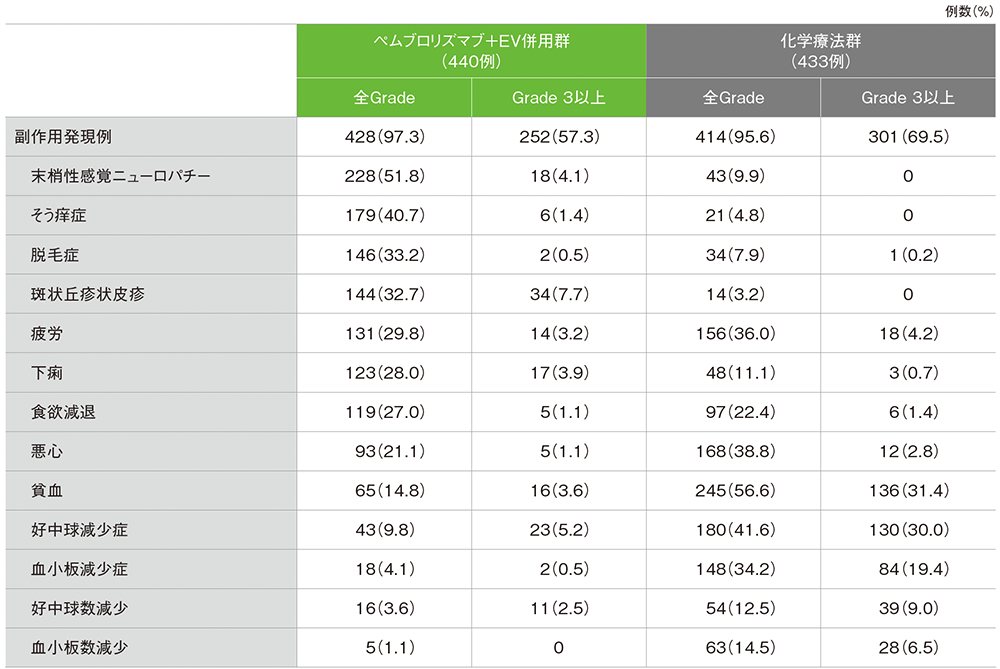
Task: Select the Grade 3以上 subheader under the gray header
Action: pos(907,98)
